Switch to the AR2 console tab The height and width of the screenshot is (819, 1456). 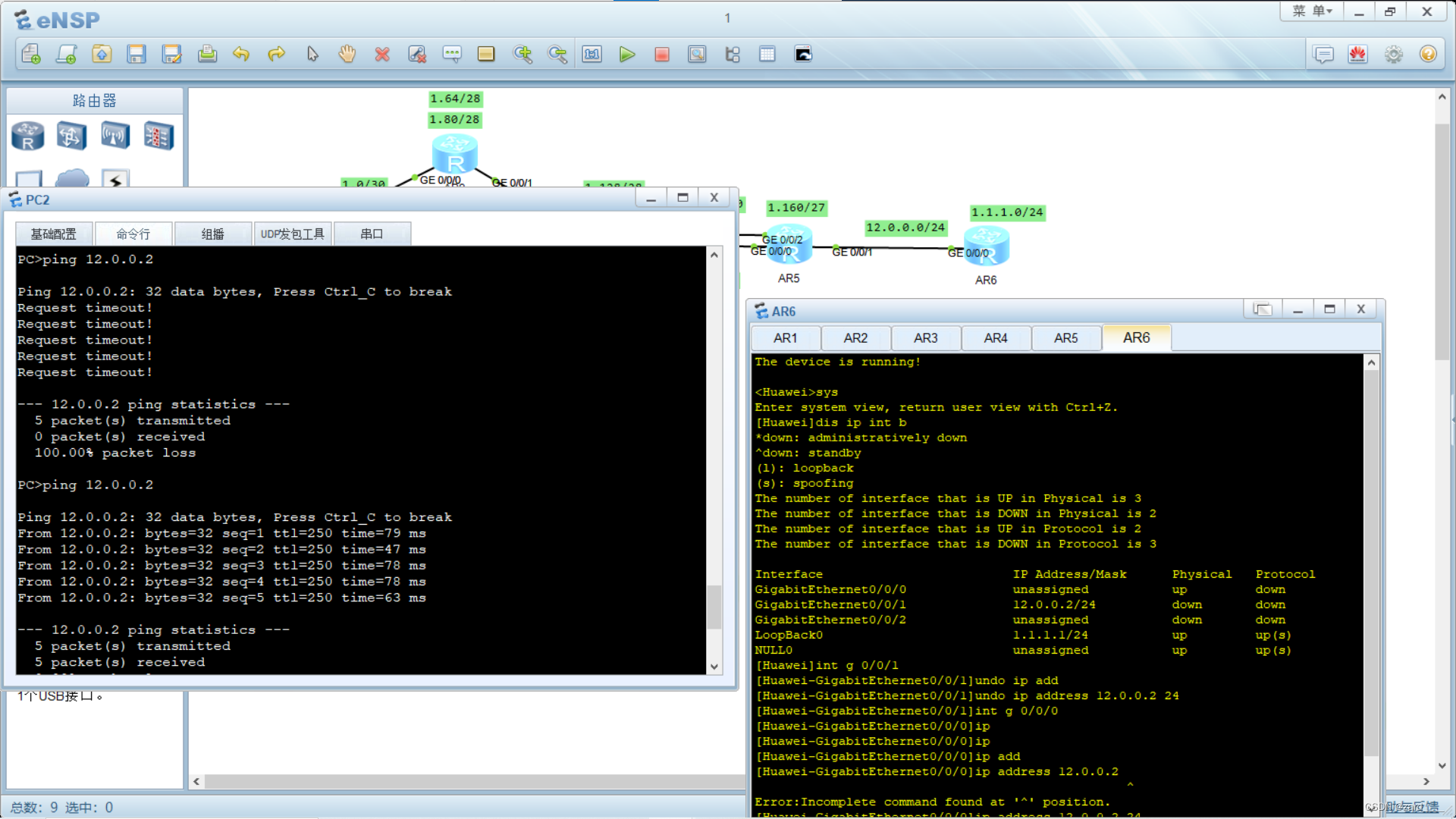point(855,338)
